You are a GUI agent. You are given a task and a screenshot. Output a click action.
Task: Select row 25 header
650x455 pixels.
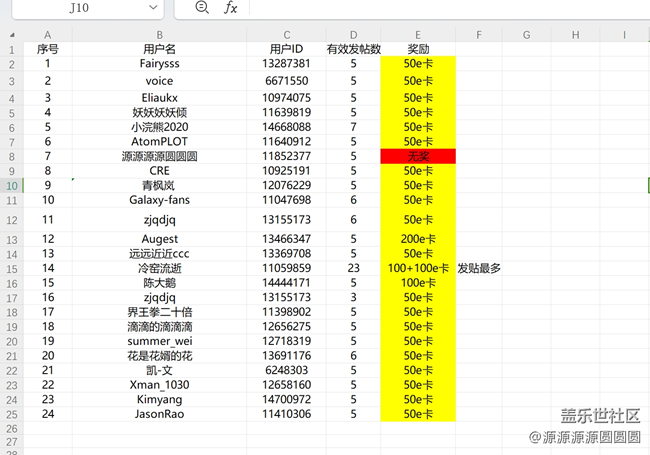(12, 414)
